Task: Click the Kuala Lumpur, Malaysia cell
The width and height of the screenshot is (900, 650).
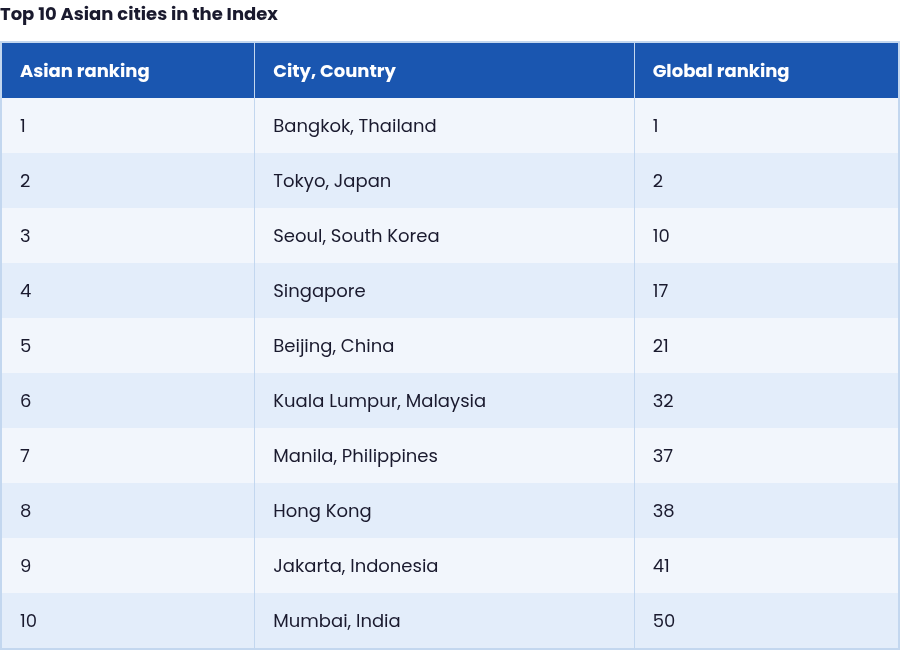Action: pos(444,401)
